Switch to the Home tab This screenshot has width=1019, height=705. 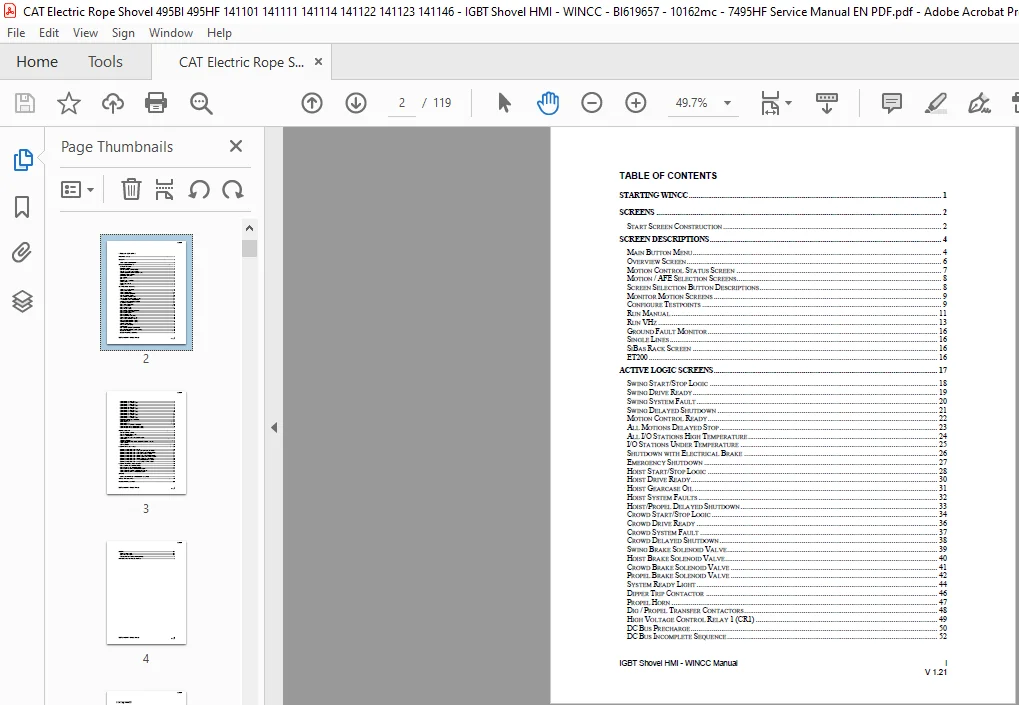tap(37, 62)
